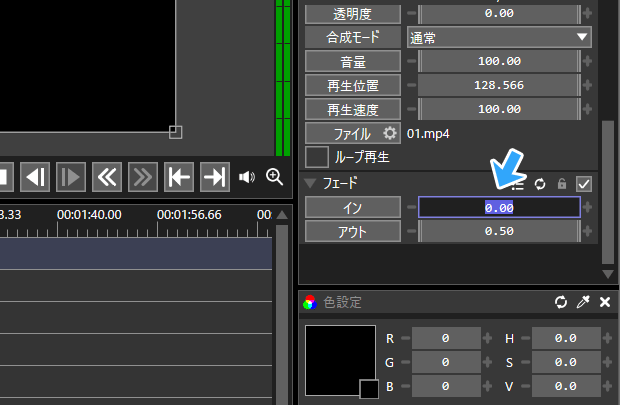This screenshot has width=620, height=405.
Task: Click the 透明度 value field 0.00
Action: 499,13
